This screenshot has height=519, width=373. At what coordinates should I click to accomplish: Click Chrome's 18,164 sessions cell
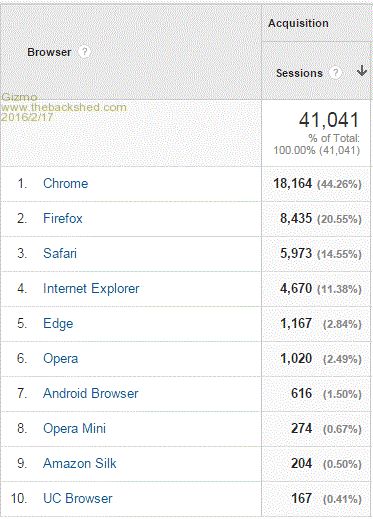(293, 183)
